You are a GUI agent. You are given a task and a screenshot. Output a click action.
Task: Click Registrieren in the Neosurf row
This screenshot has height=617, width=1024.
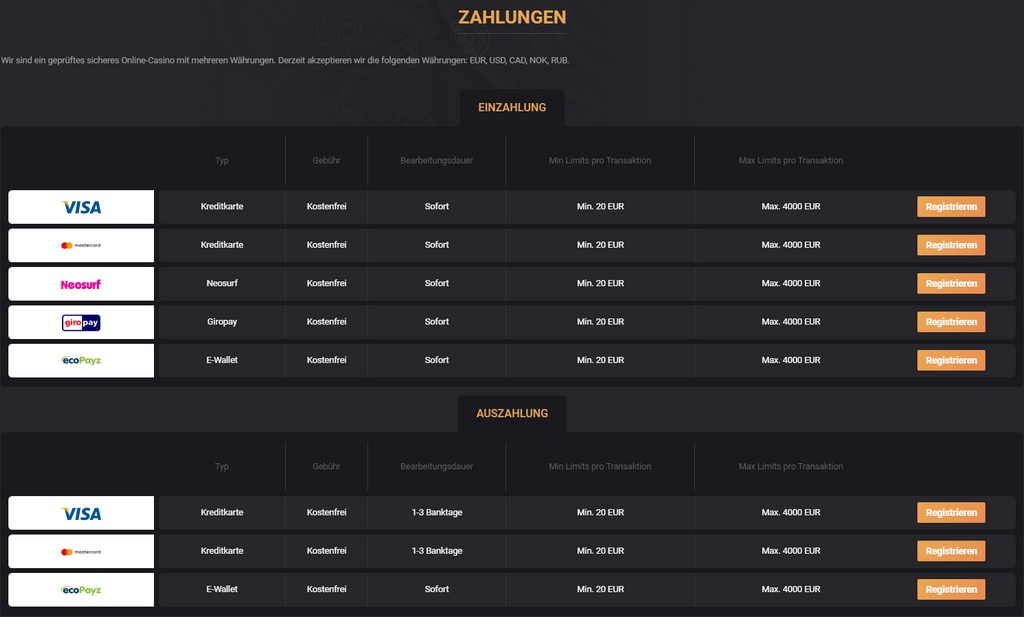pyautogui.click(x=951, y=283)
